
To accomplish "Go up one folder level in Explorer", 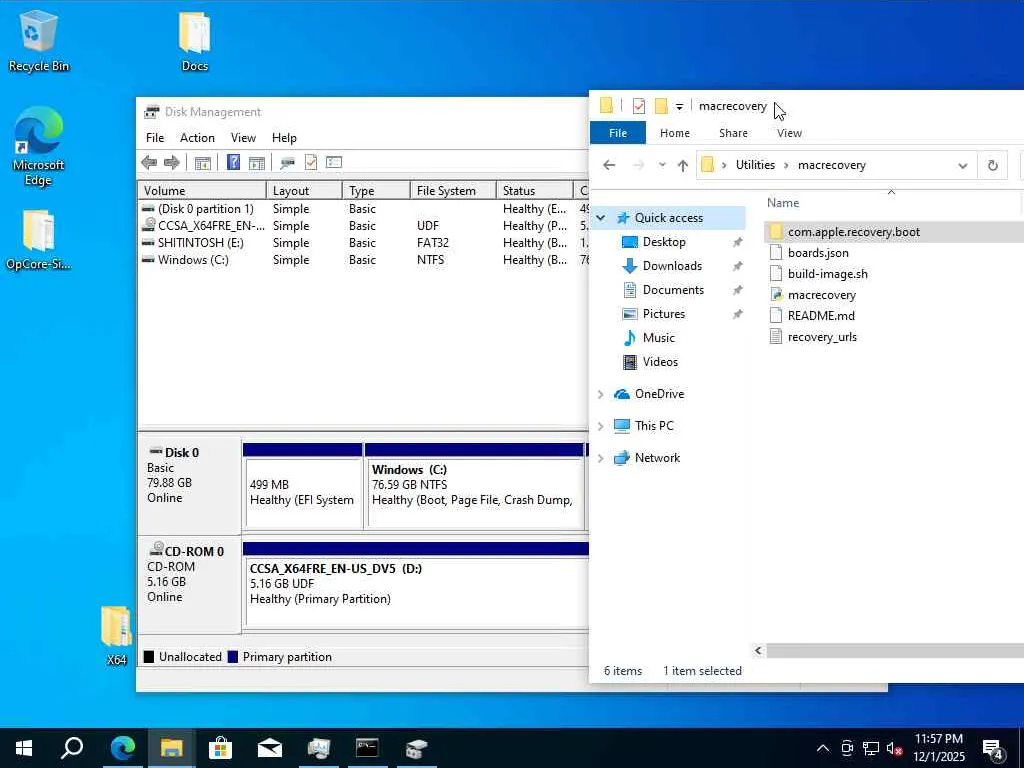I will (682, 165).
